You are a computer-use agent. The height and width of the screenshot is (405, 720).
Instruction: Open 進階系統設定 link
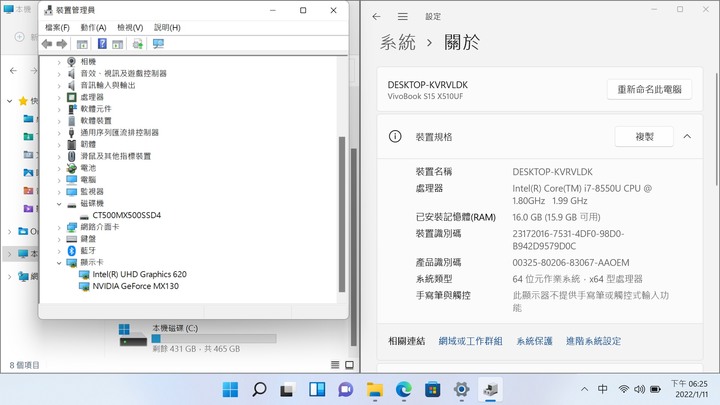click(593, 341)
